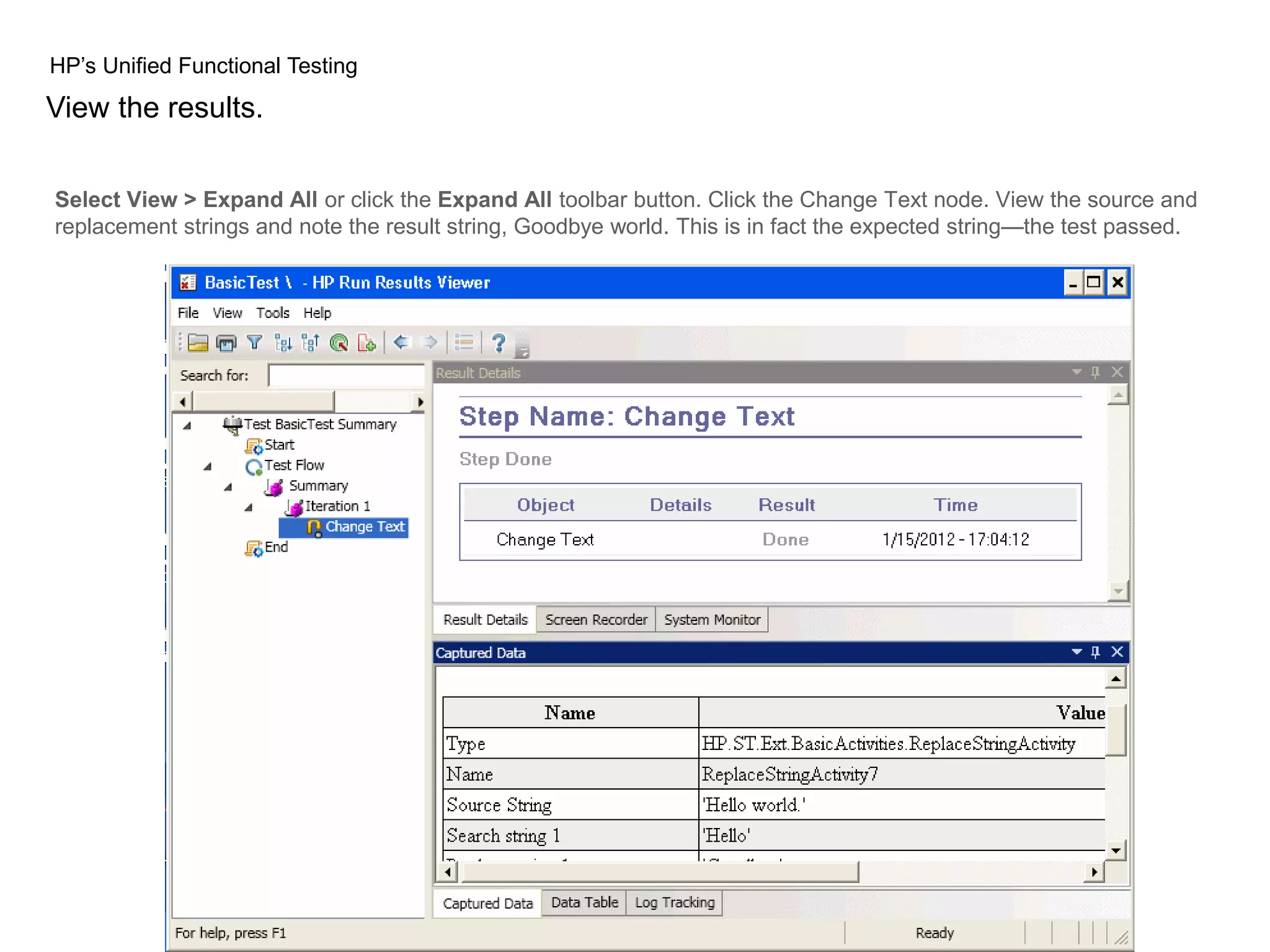Switch to the System Monitor tab
The height and width of the screenshot is (952, 1270).
point(712,620)
